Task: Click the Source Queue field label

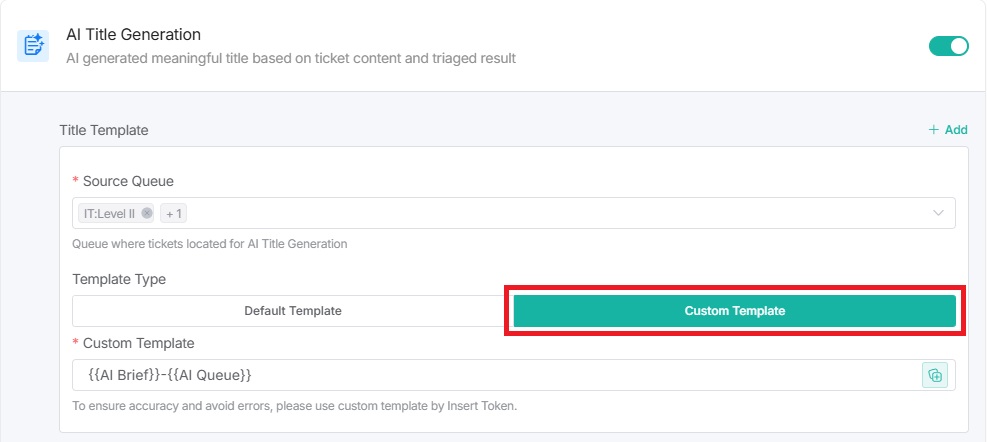Action: click(x=128, y=181)
